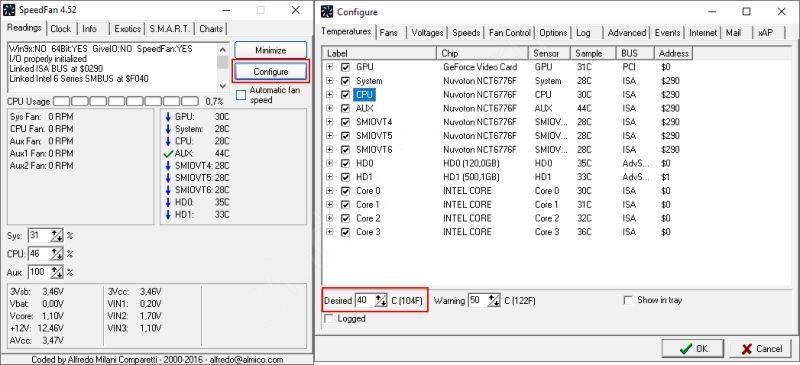800x365 pixels.
Task: Click the Configure button in SpeedFan
Action: [x=270, y=72]
